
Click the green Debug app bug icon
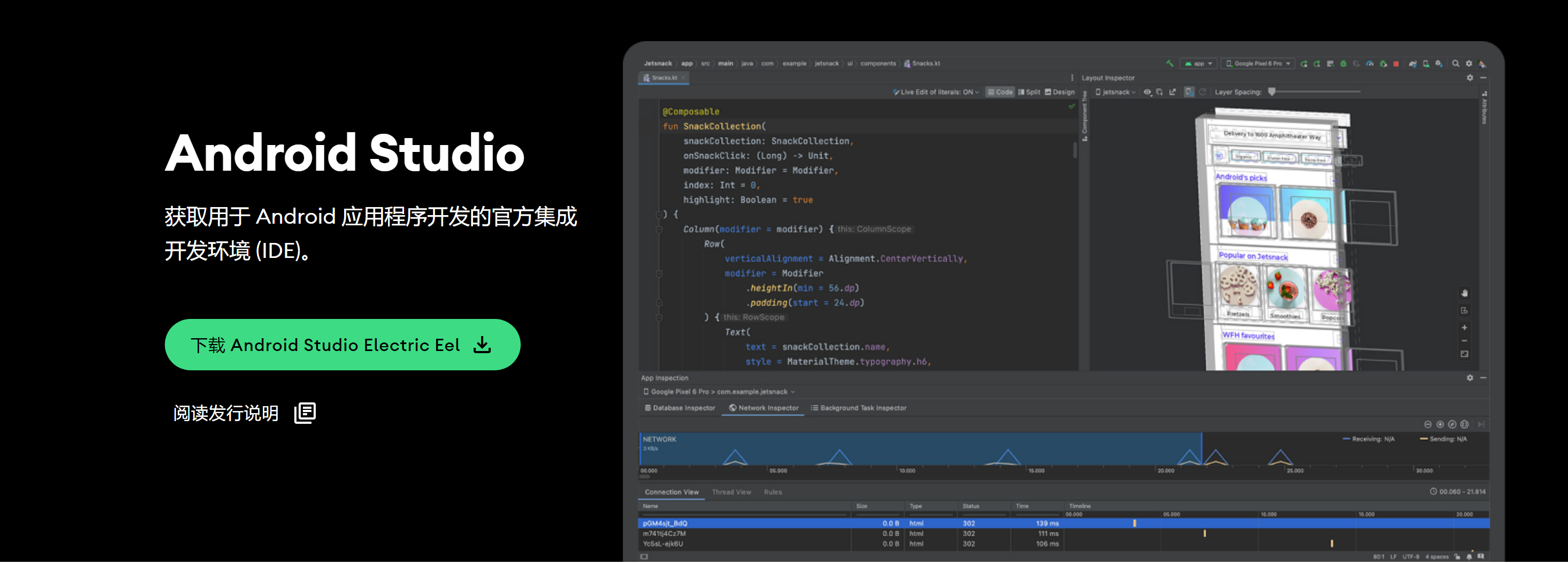[x=1343, y=64]
